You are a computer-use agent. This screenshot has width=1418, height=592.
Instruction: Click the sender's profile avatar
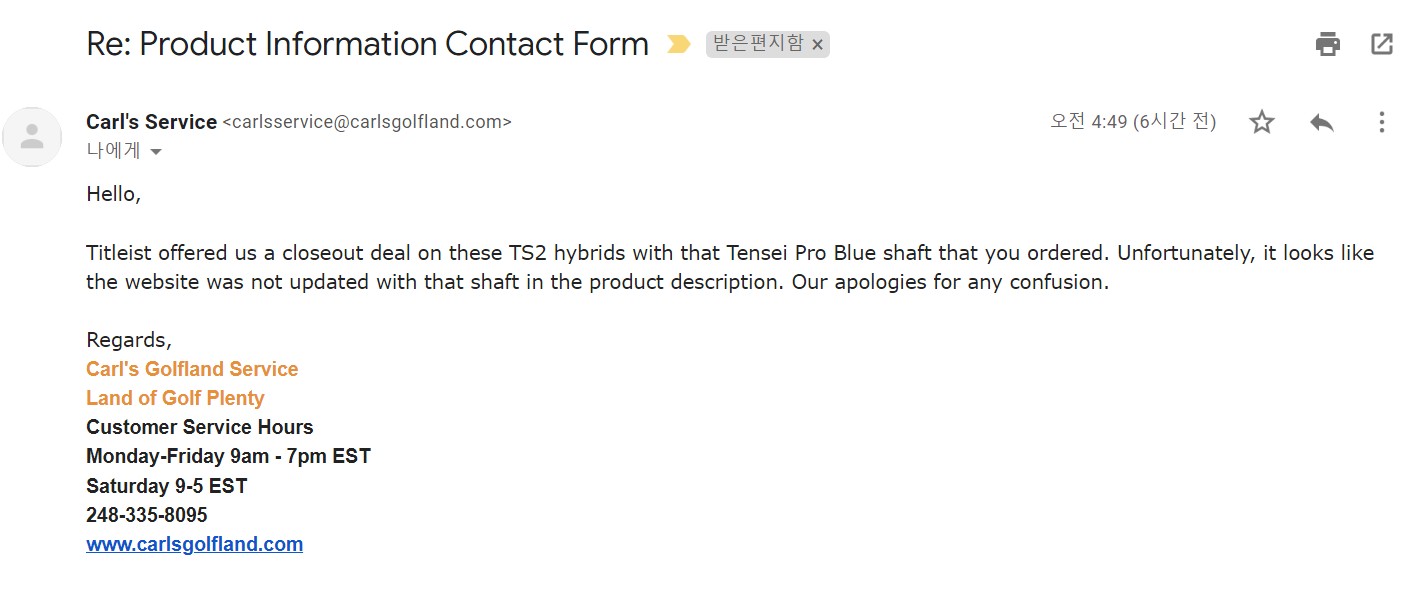(32, 136)
